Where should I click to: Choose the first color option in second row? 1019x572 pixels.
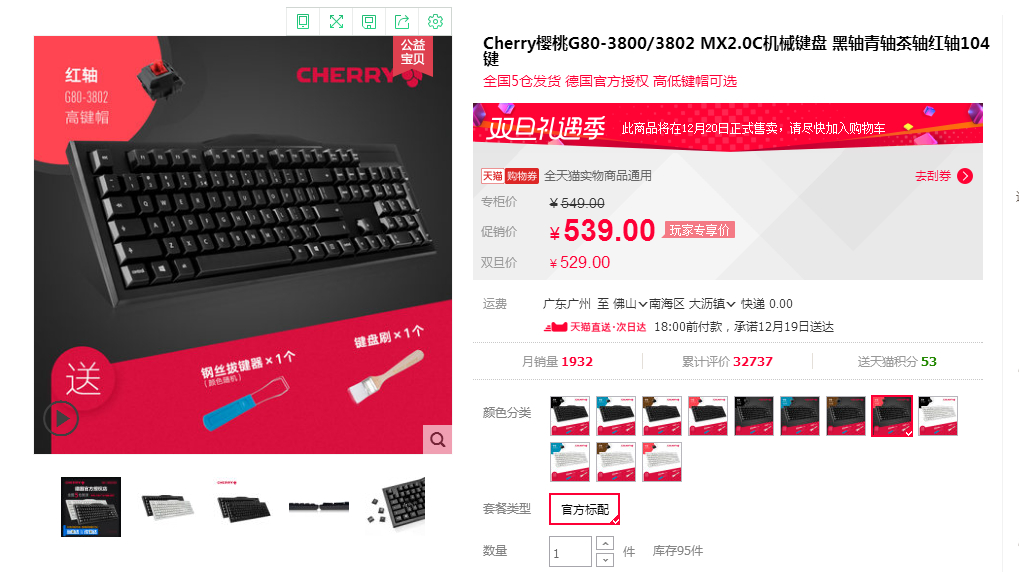pos(570,462)
